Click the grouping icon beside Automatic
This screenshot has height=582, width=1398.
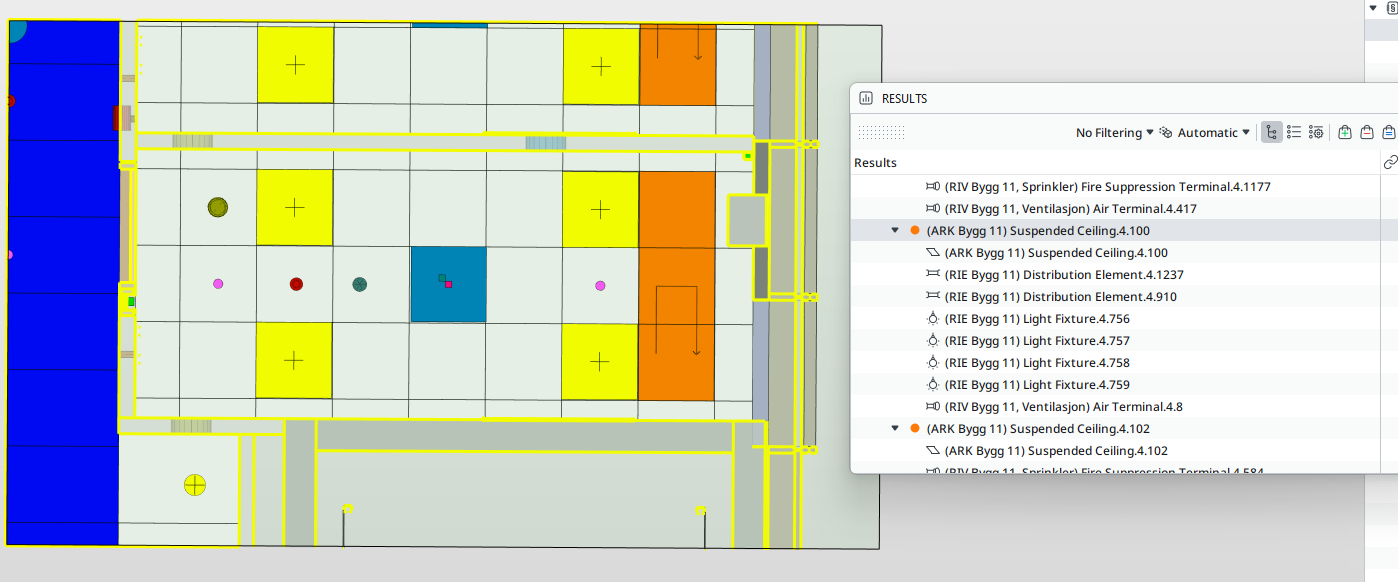[1166, 133]
